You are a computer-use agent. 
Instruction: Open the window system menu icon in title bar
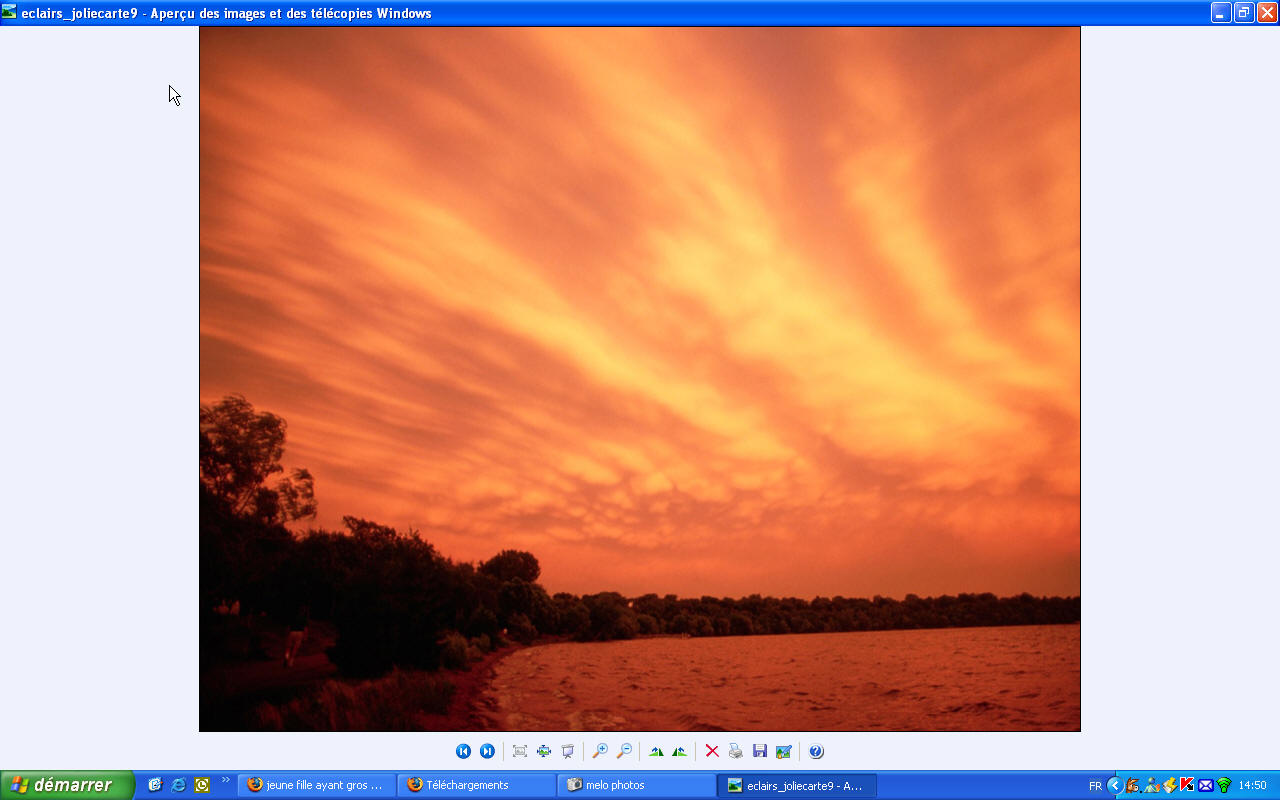click(10, 13)
